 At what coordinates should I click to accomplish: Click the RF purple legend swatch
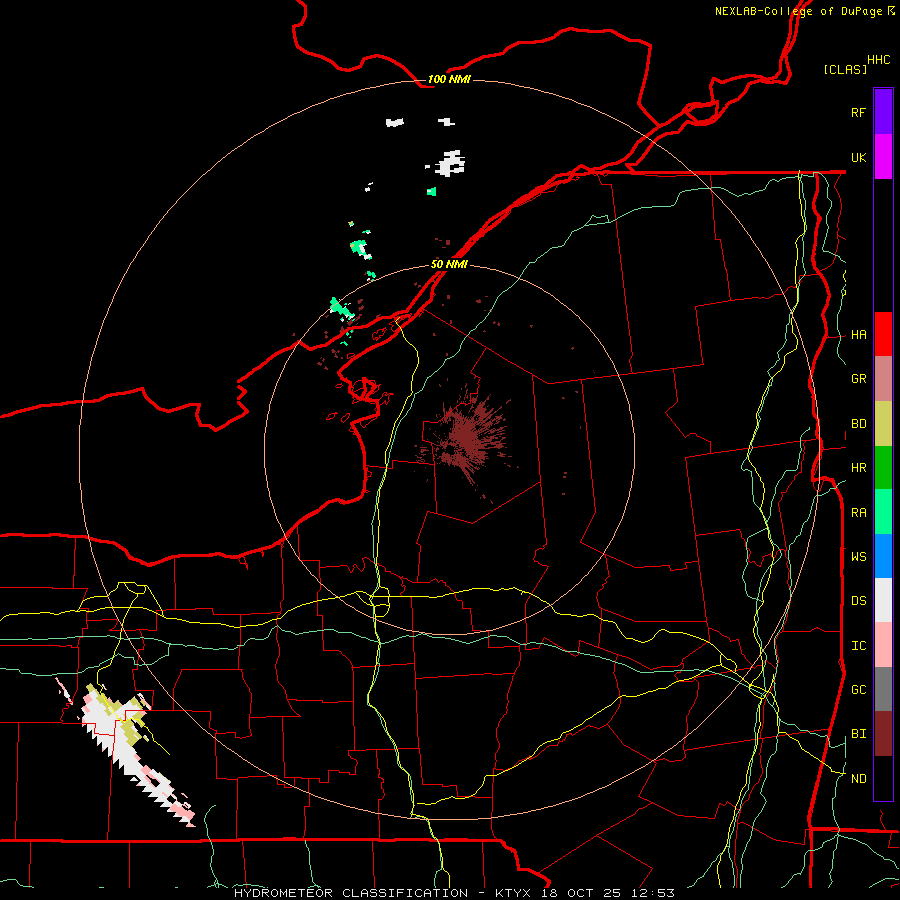[883, 112]
